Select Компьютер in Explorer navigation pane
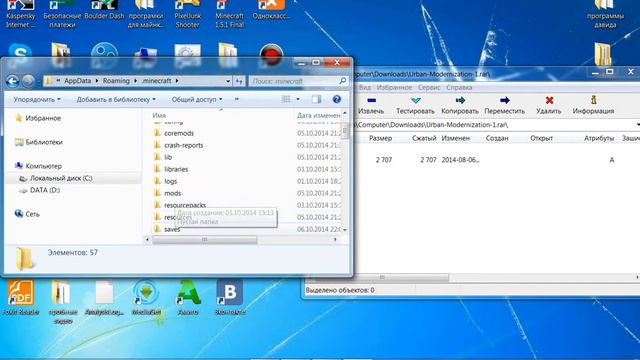Viewport: 640px width, 360px height. [x=43, y=166]
